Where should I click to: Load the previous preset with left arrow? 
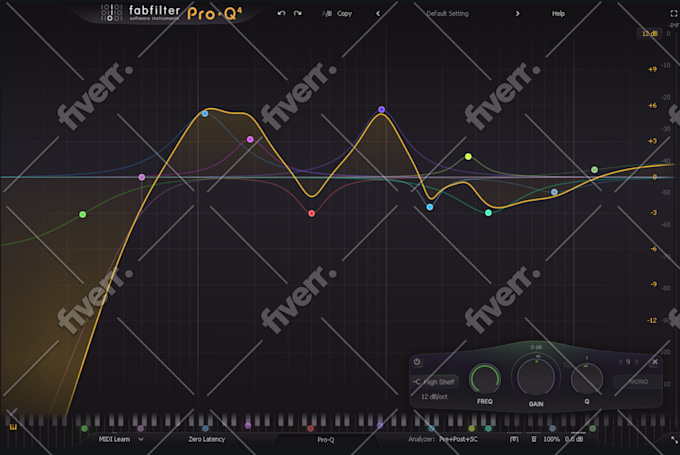(378, 13)
